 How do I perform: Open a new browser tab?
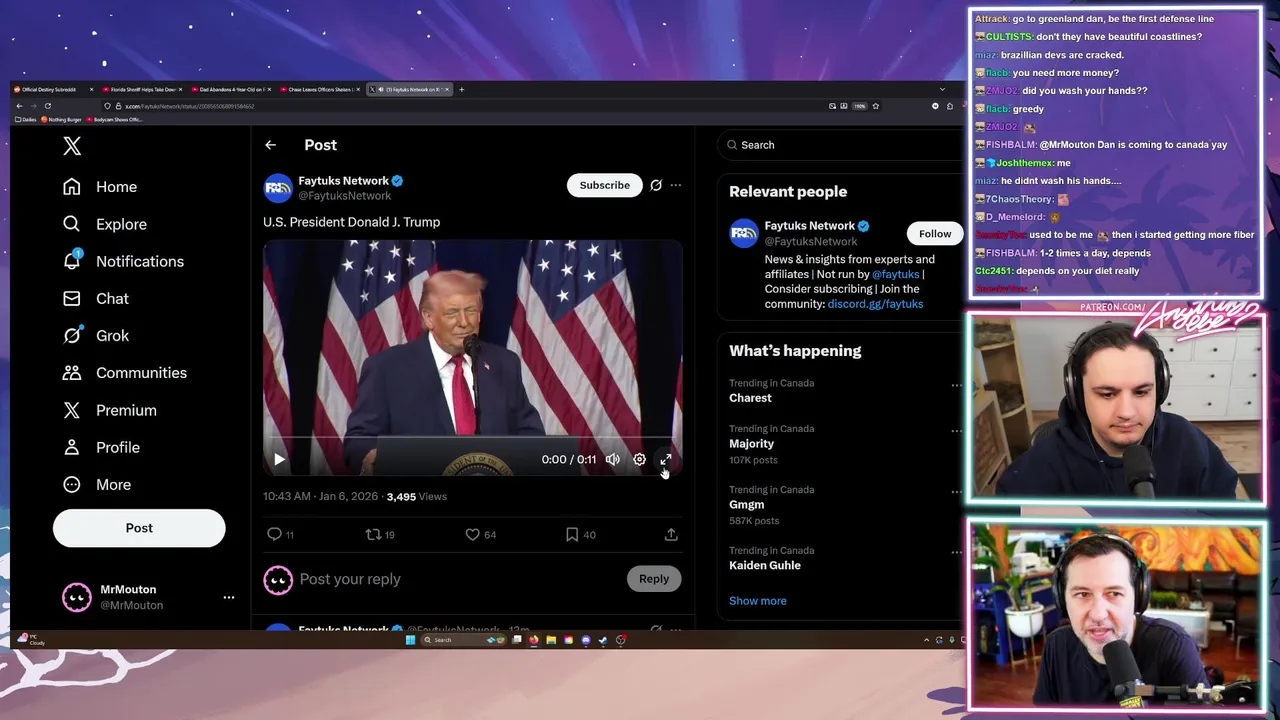(461, 90)
